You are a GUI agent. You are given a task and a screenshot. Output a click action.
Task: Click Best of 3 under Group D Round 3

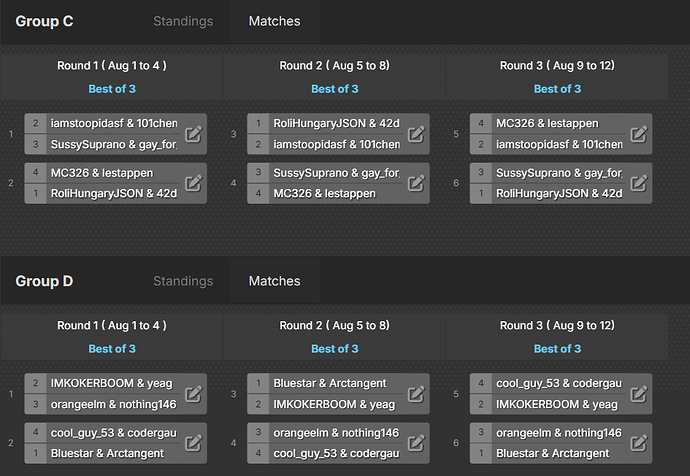(558, 349)
